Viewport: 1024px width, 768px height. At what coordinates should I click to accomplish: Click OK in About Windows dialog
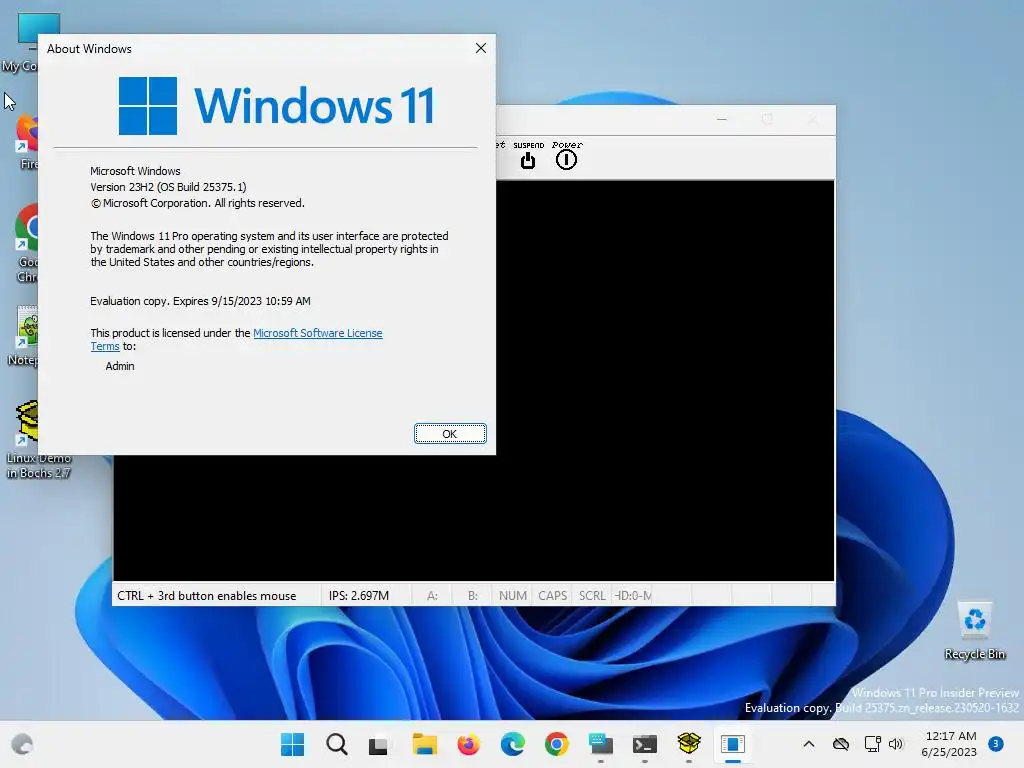(x=450, y=434)
